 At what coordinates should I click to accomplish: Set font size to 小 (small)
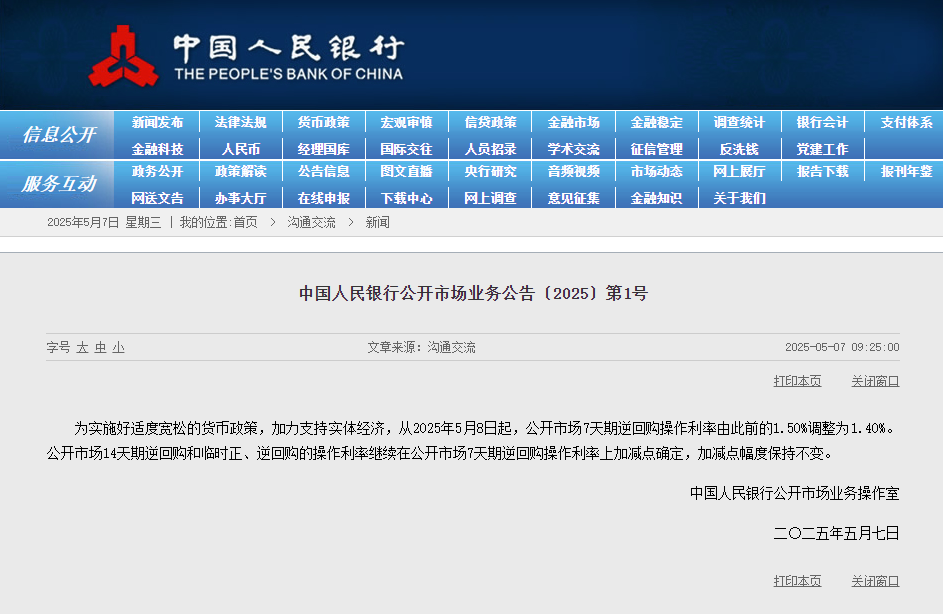119,347
